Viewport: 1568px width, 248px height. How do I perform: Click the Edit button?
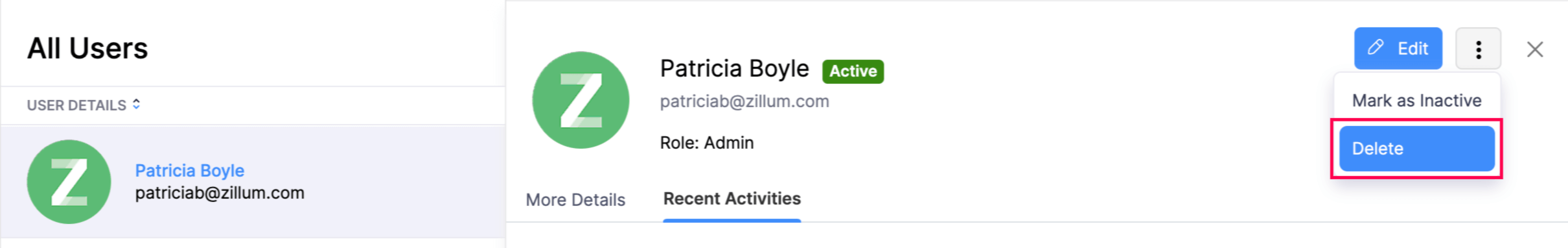pyautogui.click(x=1398, y=48)
